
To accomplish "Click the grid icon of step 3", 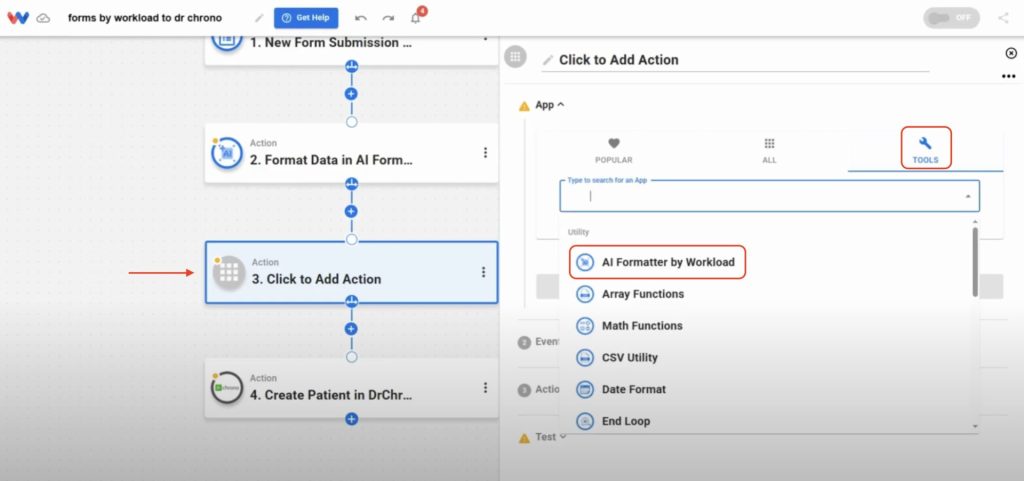I will tap(229, 272).
